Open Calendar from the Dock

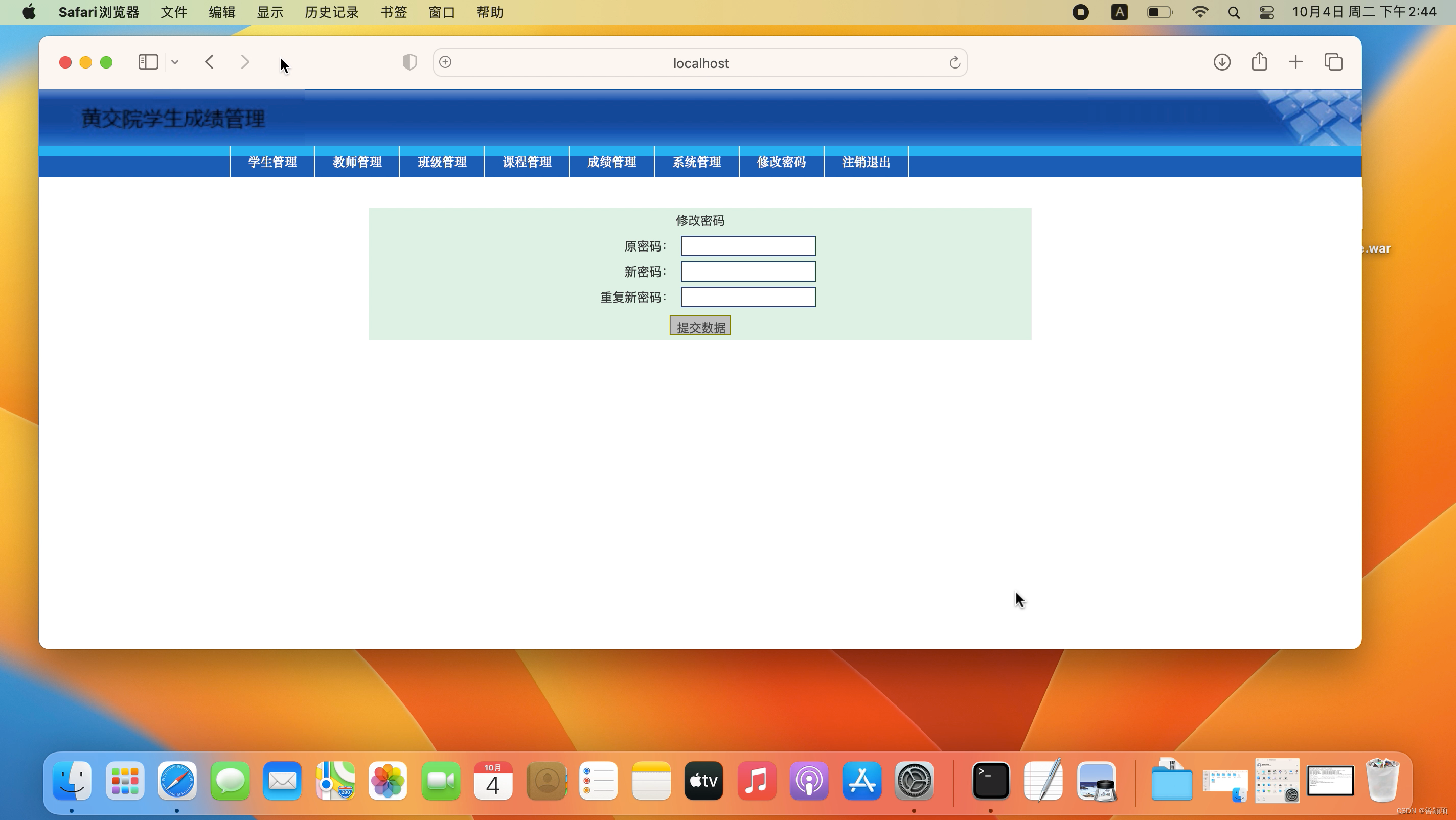coord(493,781)
